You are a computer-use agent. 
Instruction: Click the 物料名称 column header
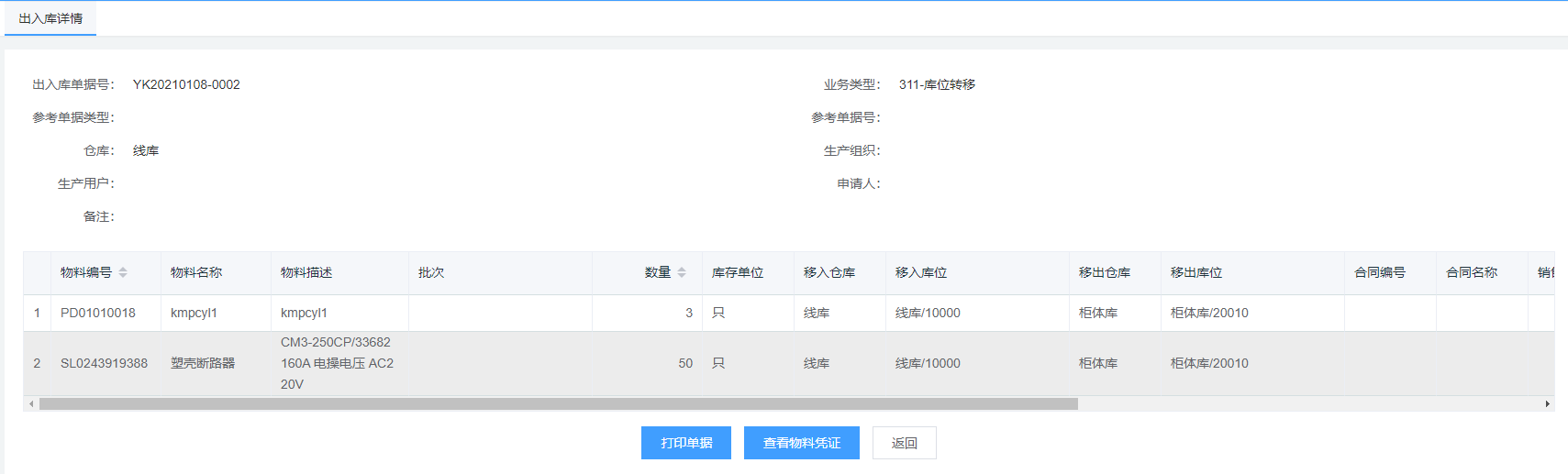[x=196, y=272]
